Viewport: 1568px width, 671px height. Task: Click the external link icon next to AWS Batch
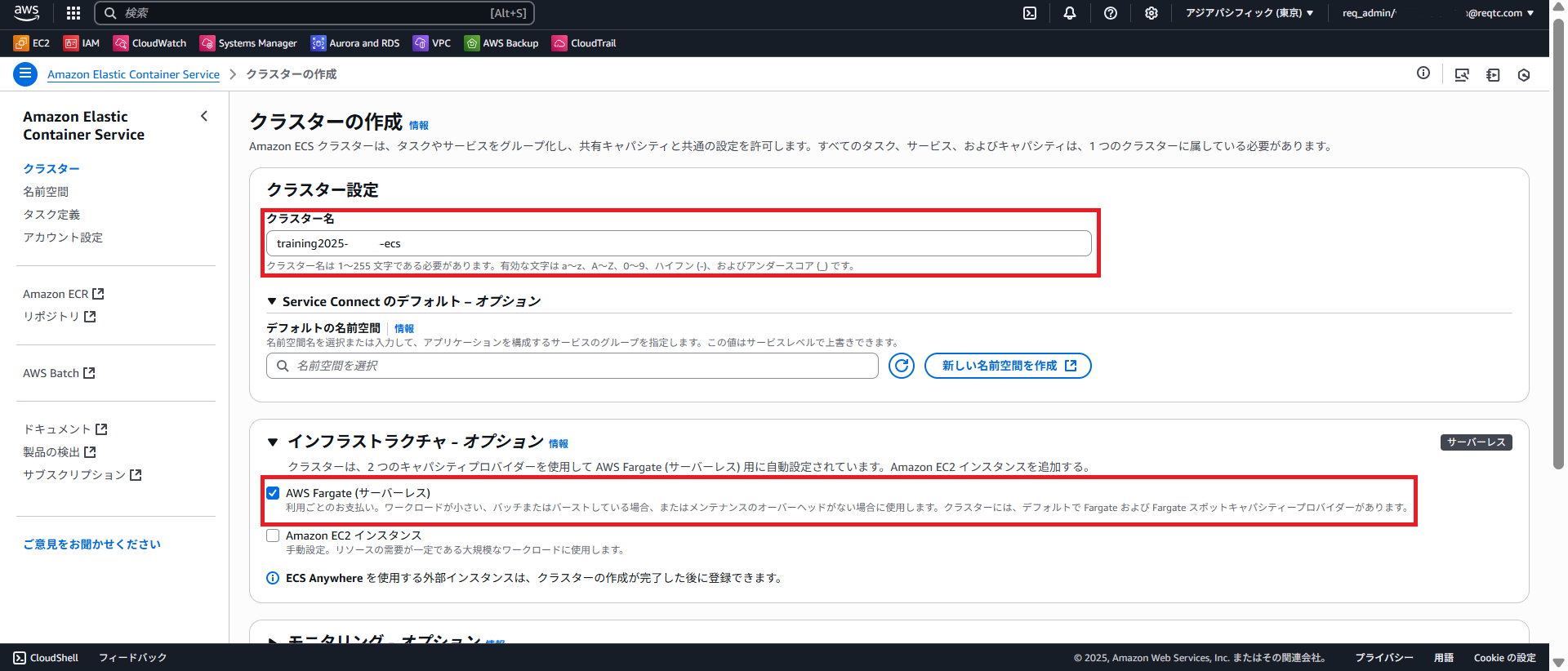pos(89,373)
